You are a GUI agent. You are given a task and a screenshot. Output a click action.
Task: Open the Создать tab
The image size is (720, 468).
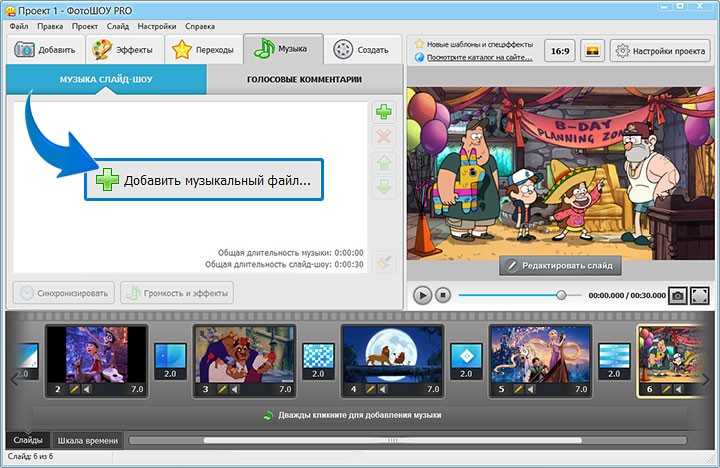(x=362, y=50)
